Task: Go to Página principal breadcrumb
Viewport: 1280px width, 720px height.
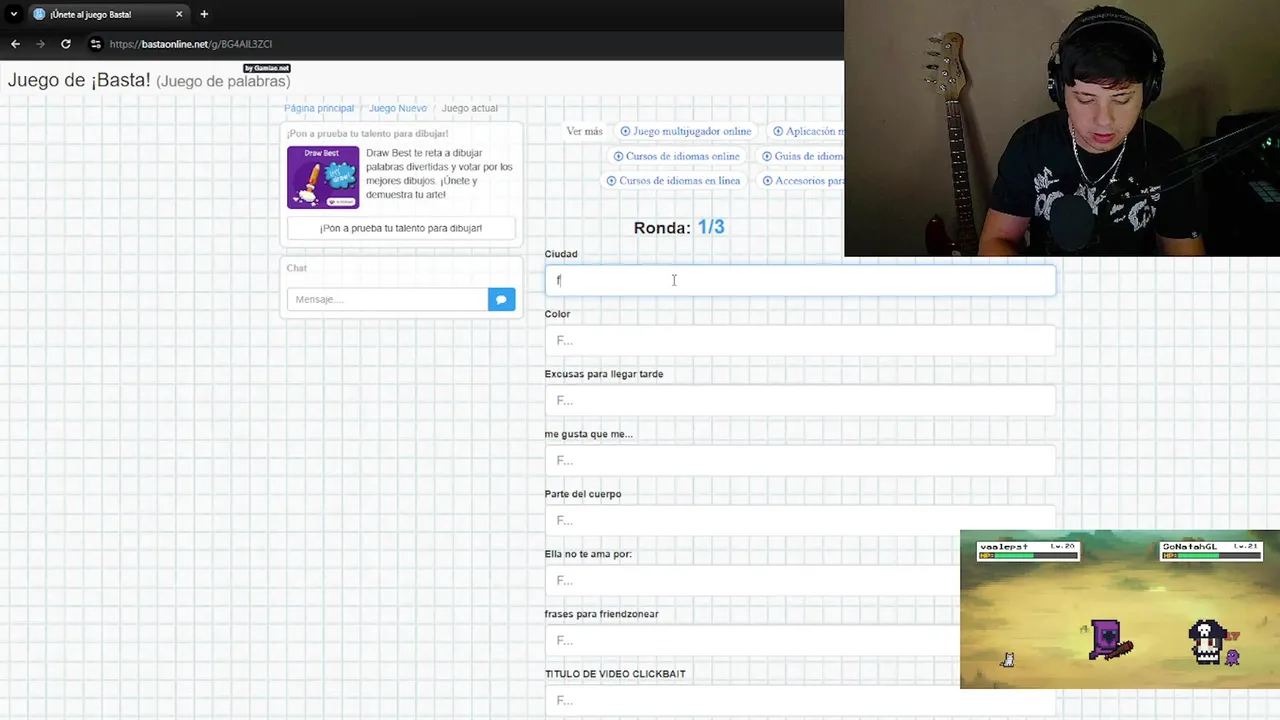Action: (319, 108)
